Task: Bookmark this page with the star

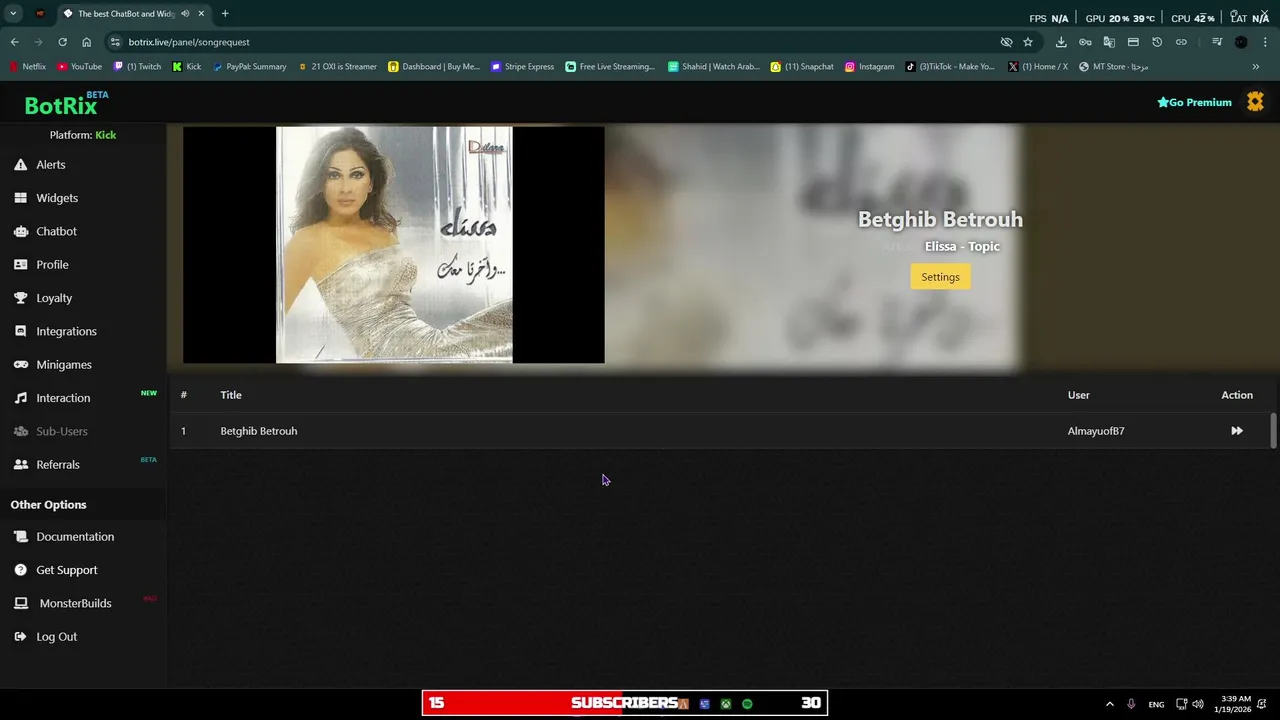Action: pos(1028,42)
